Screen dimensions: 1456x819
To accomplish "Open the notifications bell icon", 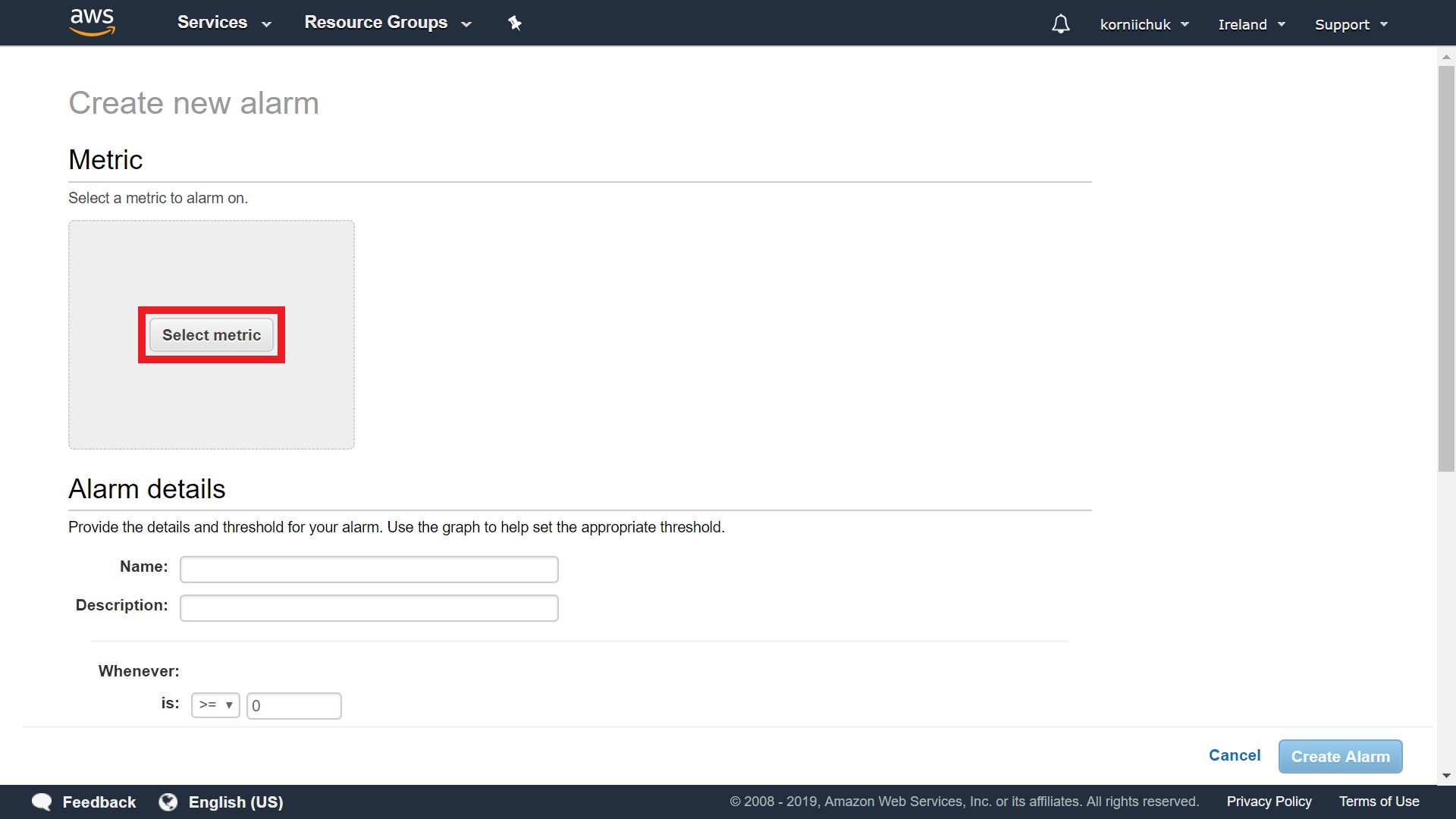I will pos(1060,24).
